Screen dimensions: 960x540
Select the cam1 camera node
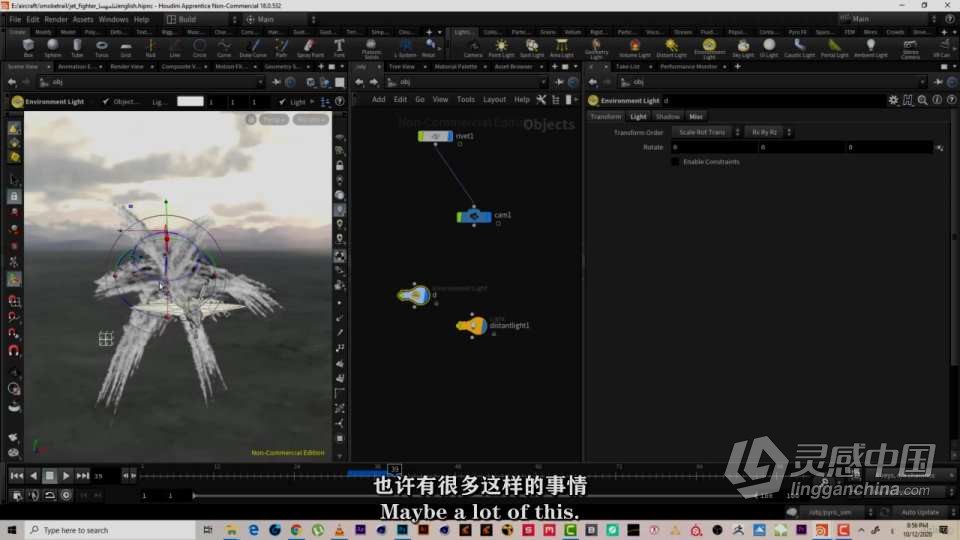point(474,216)
